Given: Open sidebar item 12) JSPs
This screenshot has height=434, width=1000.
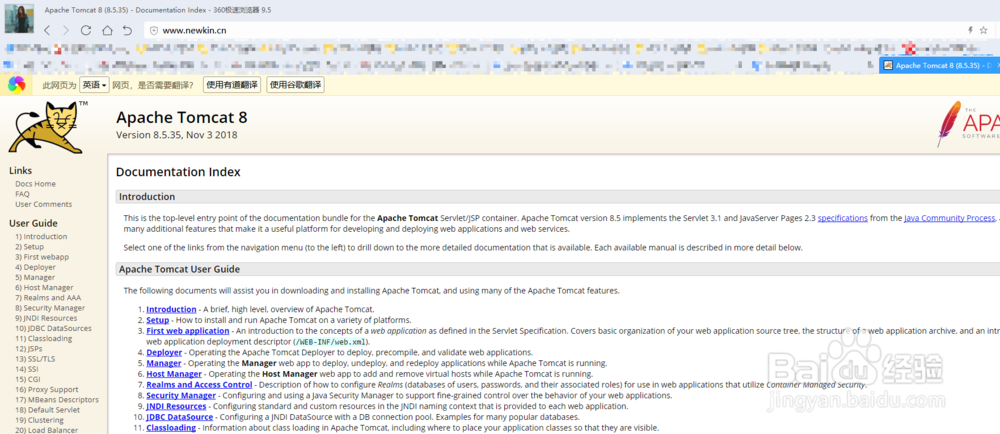Looking at the screenshot, I should coord(29,349).
